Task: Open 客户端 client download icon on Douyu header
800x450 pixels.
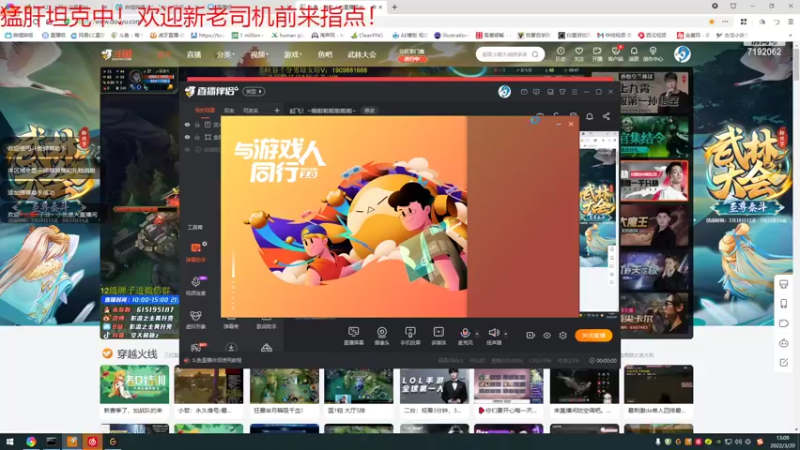Action: (615, 54)
